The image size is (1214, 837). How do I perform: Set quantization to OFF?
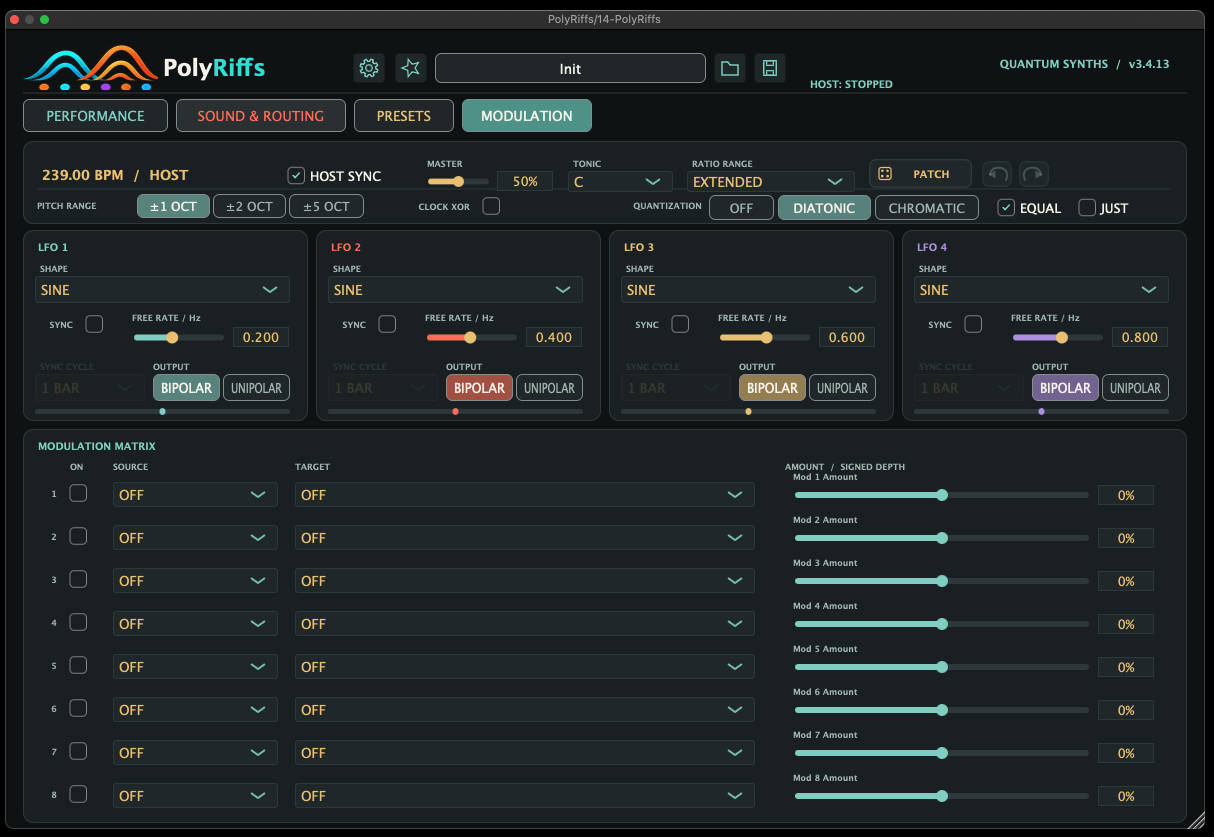click(741, 208)
